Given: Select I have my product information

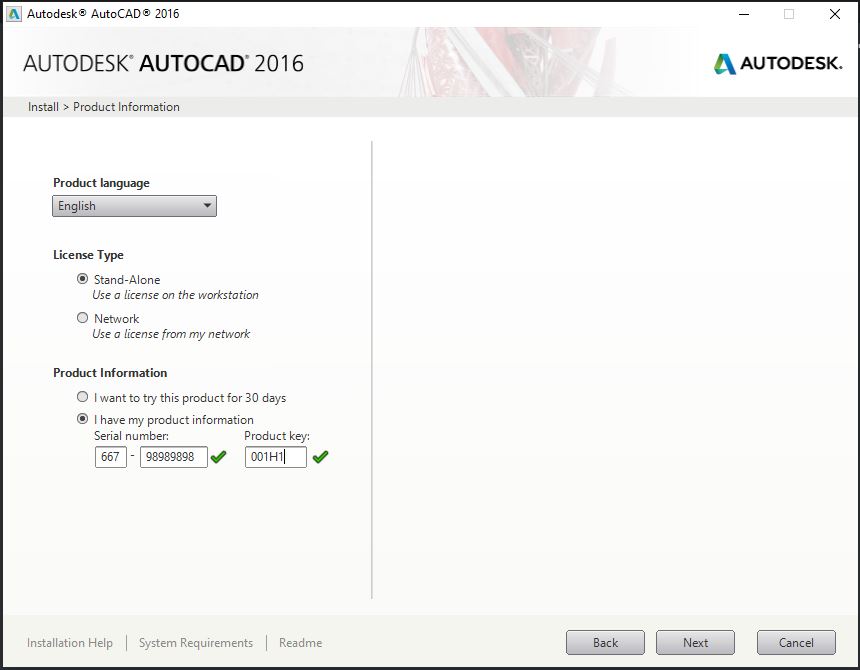Looking at the screenshot, I should tap(82, 419).
